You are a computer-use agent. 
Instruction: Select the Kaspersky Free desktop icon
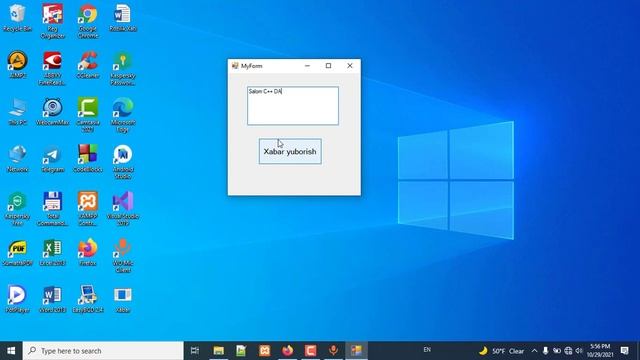[17, 209]
